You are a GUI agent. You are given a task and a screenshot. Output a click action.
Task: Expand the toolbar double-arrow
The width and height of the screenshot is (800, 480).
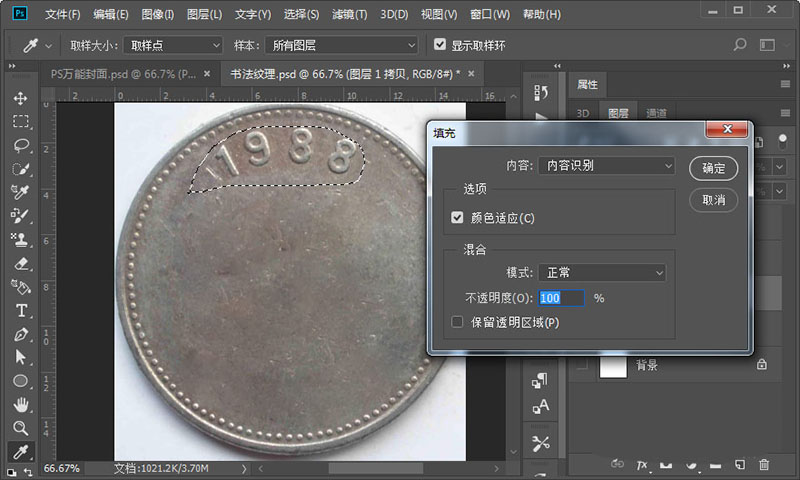(x=12, y=66)
